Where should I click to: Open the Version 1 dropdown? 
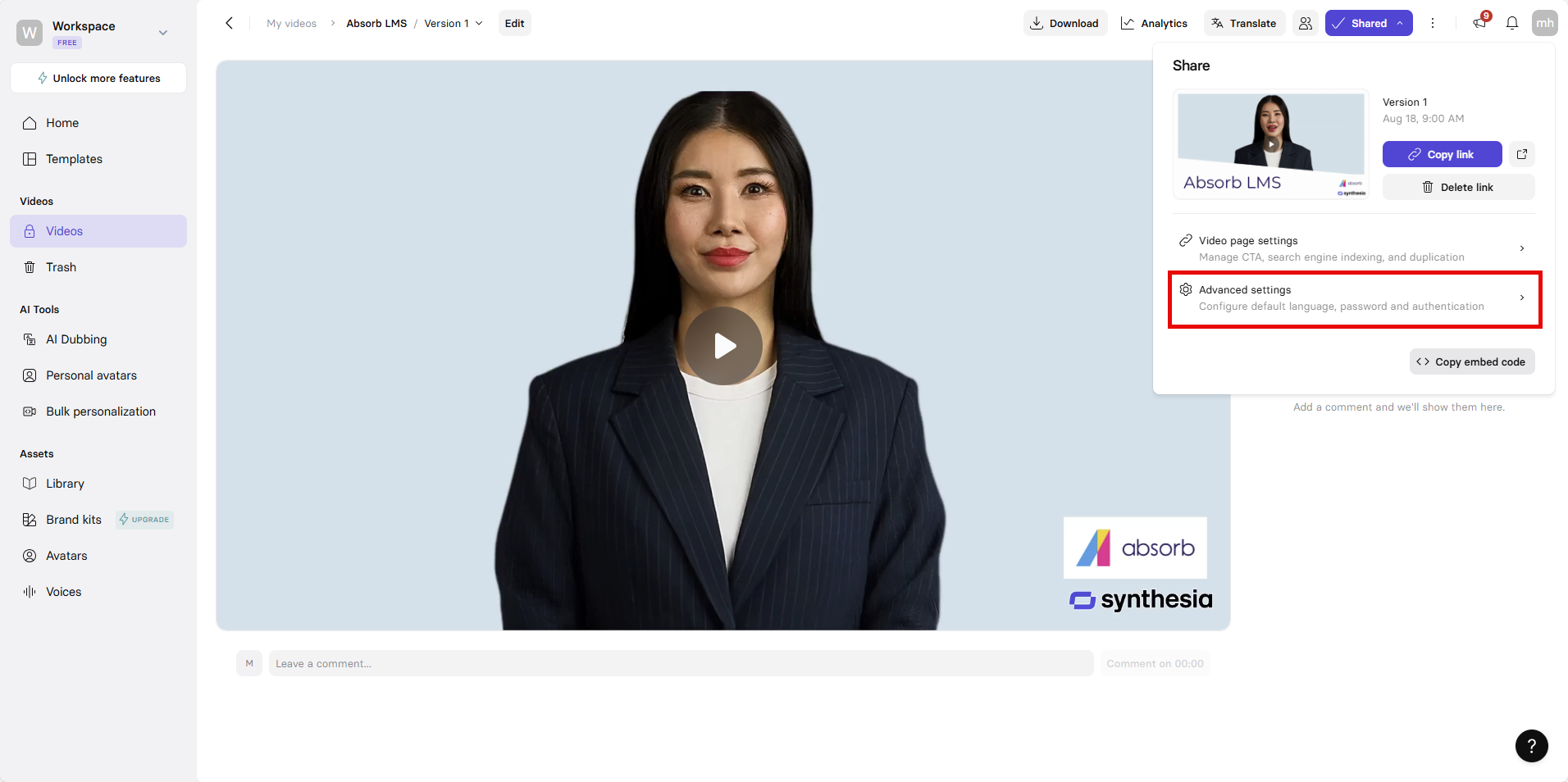453,23
